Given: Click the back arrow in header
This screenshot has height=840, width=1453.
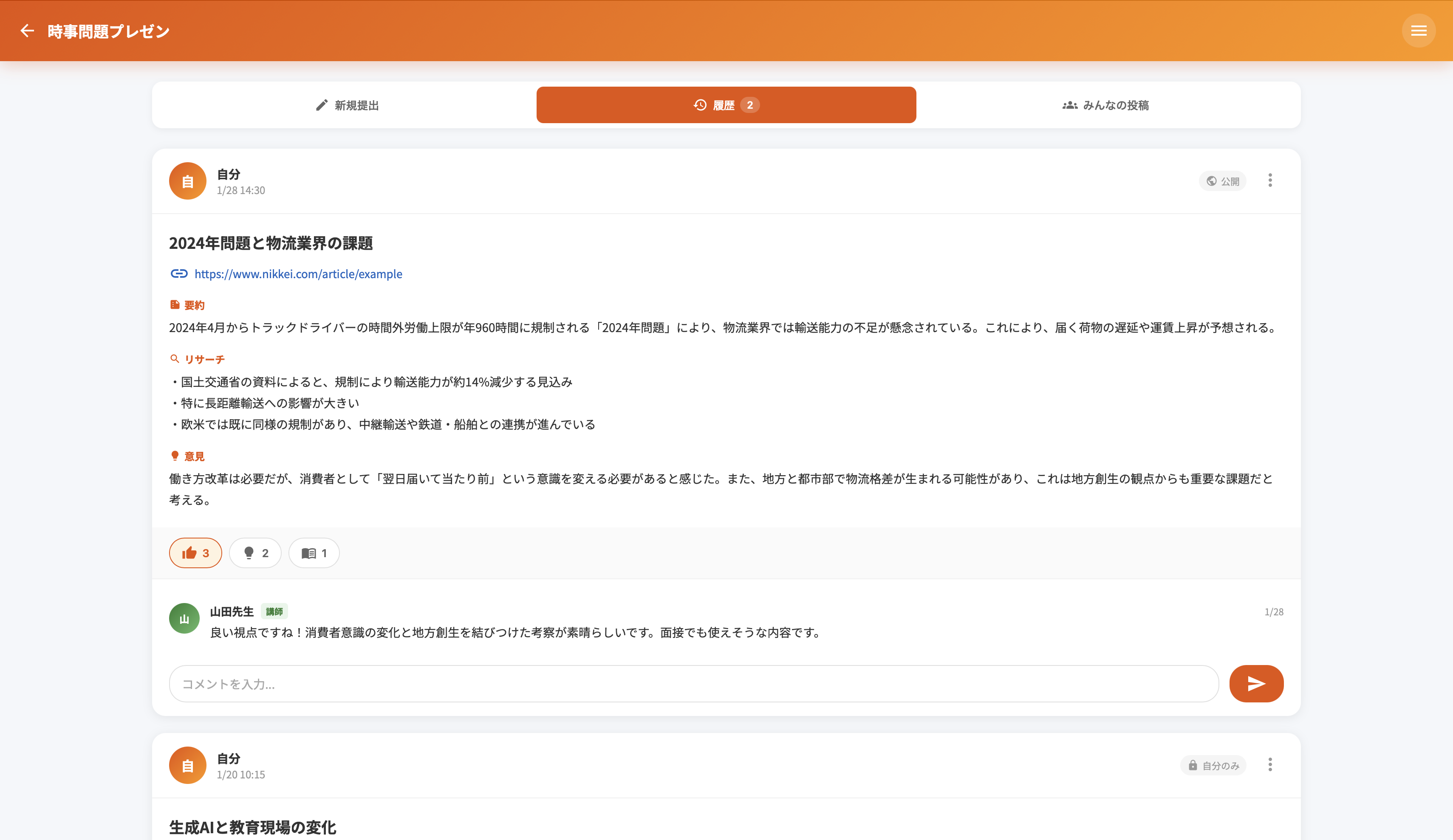Looking at the screenshot, I should click(27, 31).
